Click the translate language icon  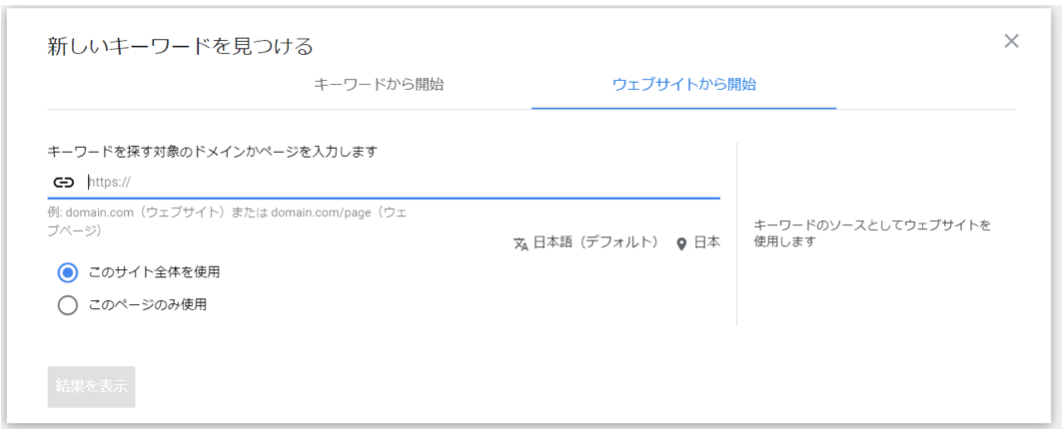pyautogui.click(x=520, y=244)
